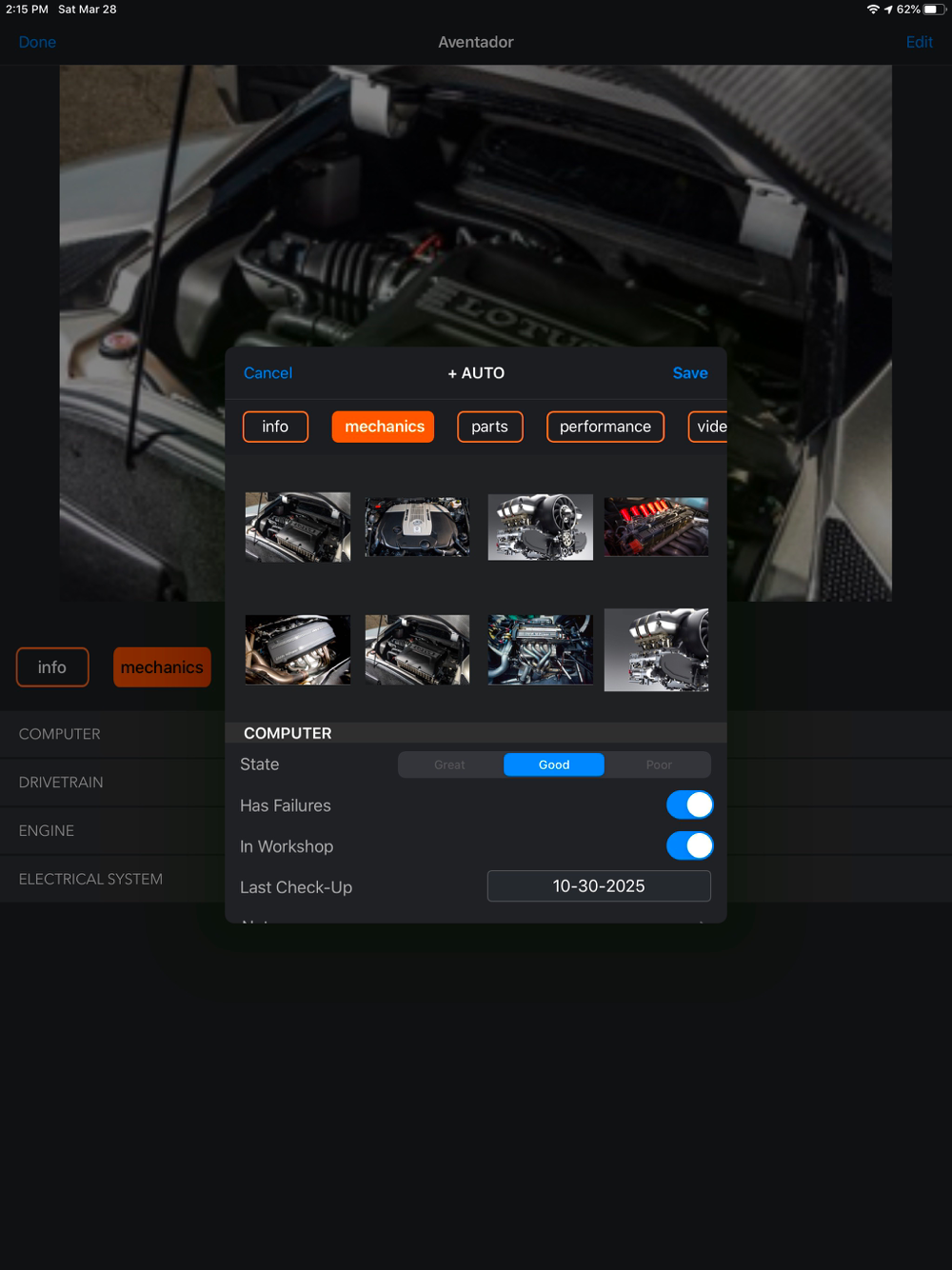Switch to the info tab in the dialog
Image resolution: width=952 pixels, height=1270 pixels.
tap(275, 427)
